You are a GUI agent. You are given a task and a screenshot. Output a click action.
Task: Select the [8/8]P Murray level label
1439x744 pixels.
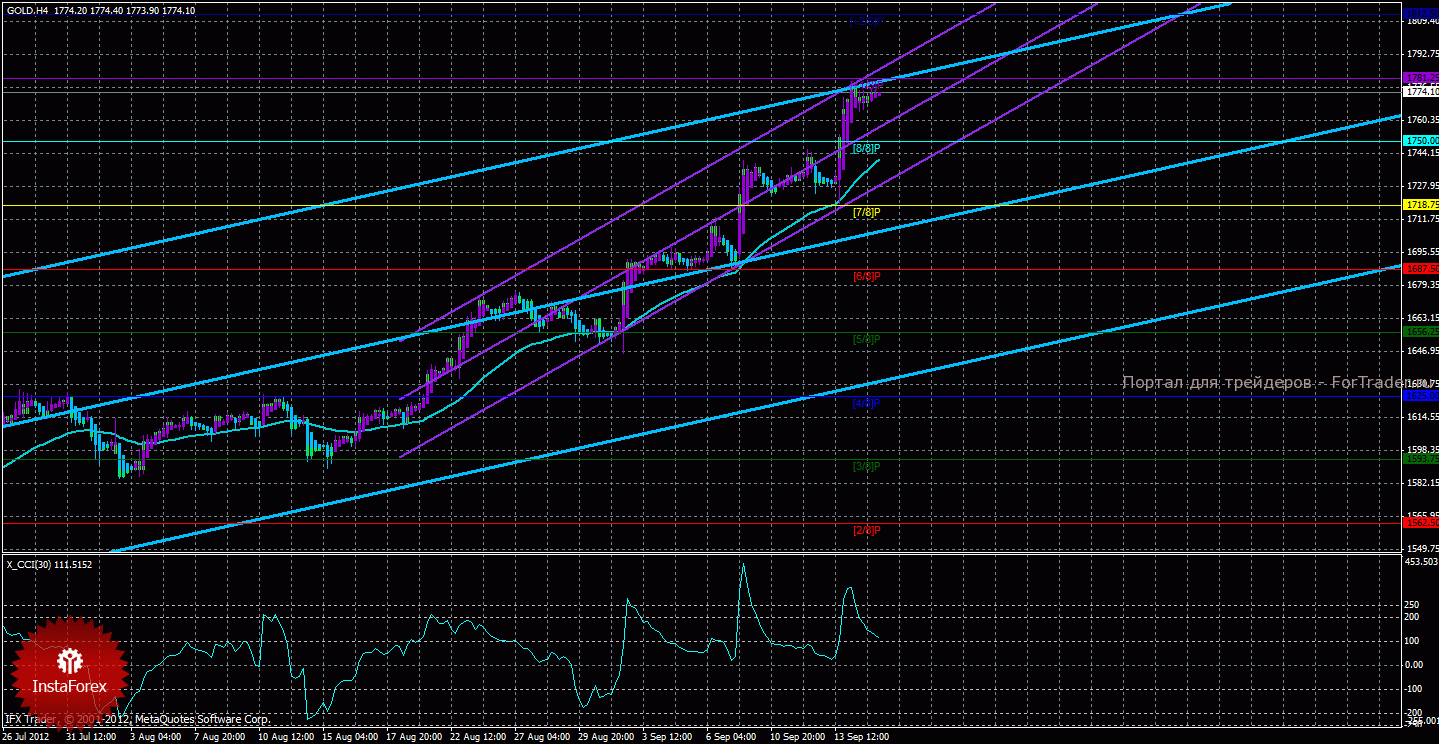tap(865, 148)
